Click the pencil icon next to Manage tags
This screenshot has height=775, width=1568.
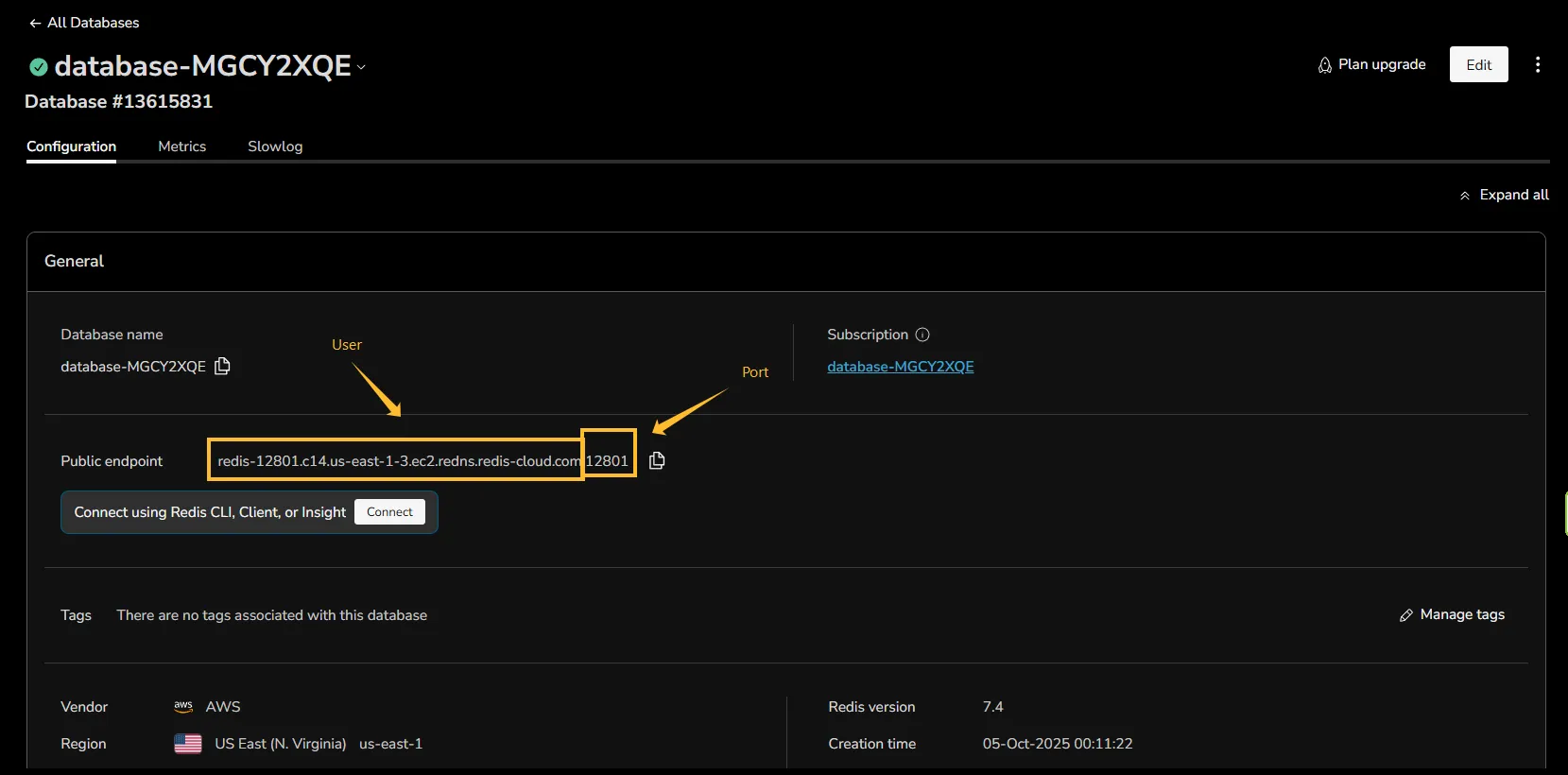(1405, 615)
